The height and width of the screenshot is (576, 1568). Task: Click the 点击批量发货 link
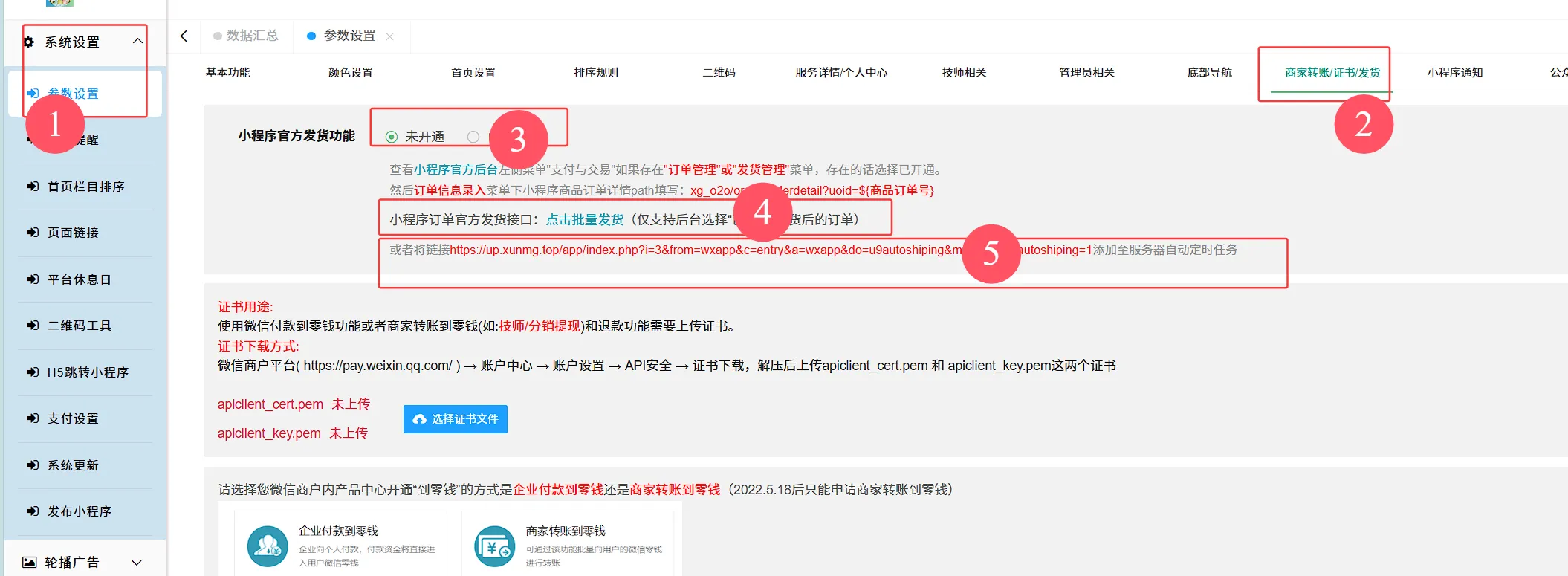(585, 220)
